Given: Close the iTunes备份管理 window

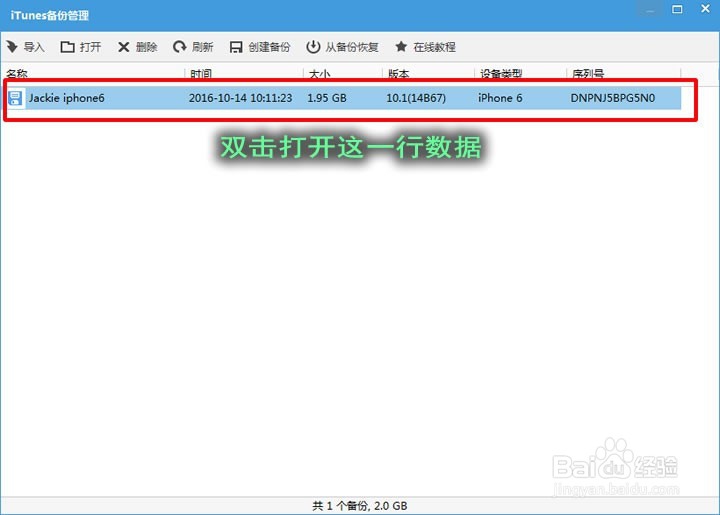Looking at the screenshot, I should click(x=705, y=9).
